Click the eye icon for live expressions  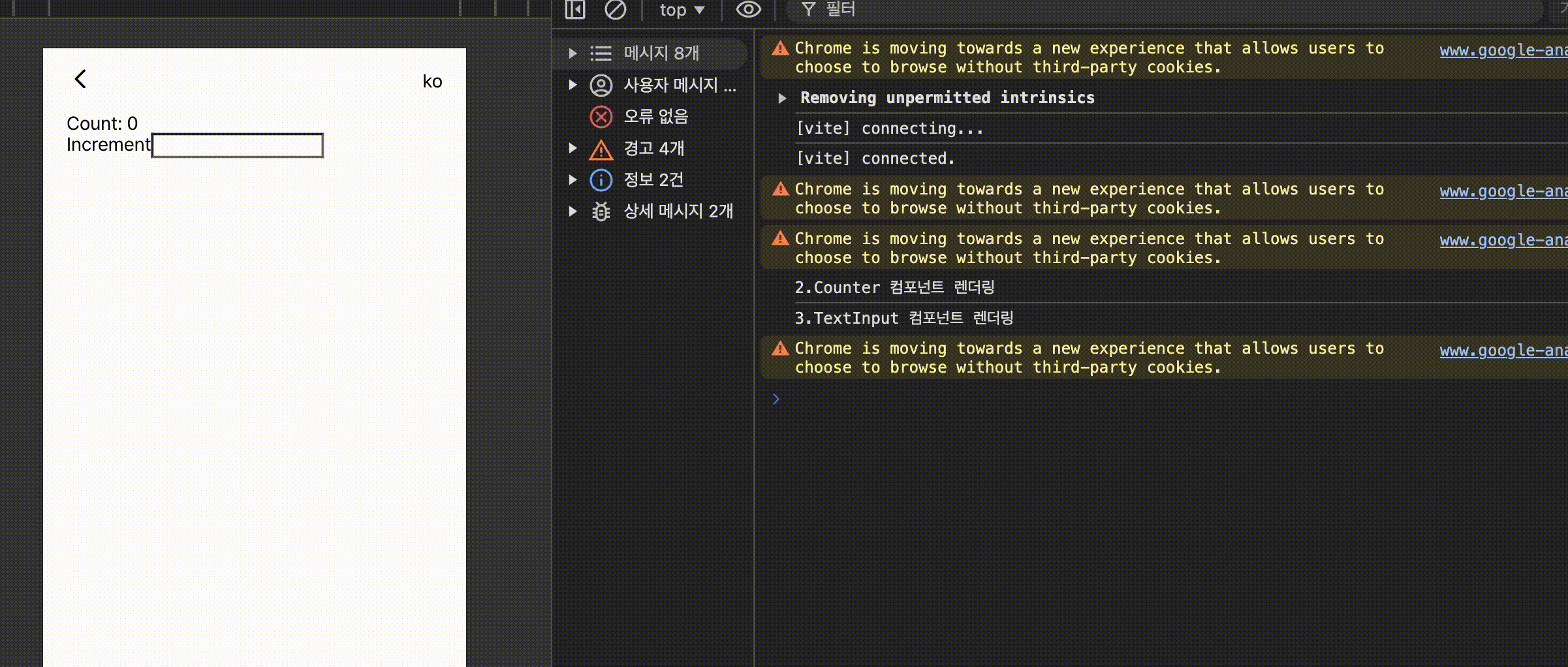coord(748,10)
